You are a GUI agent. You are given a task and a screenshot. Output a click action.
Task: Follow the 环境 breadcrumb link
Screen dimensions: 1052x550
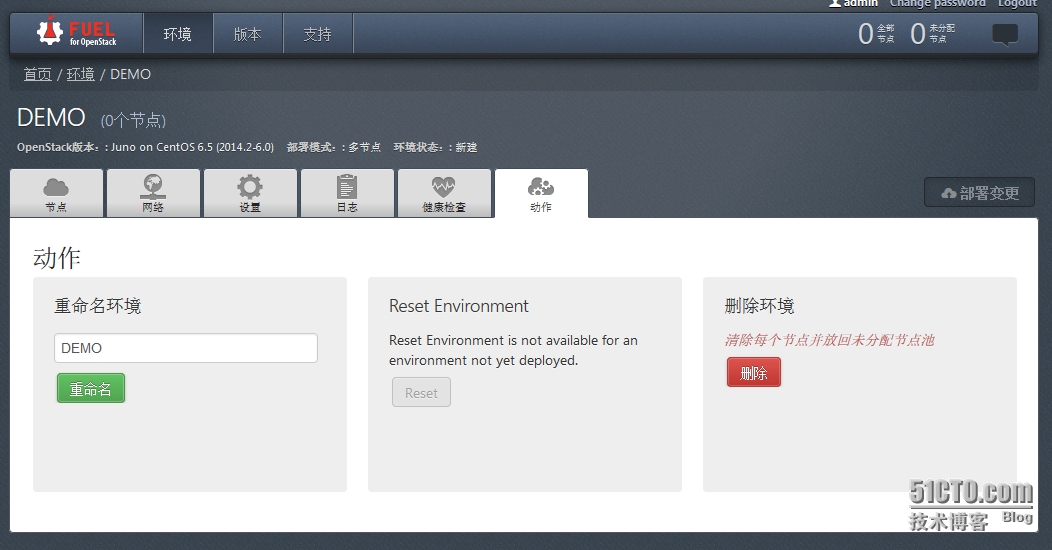point(81,74)
